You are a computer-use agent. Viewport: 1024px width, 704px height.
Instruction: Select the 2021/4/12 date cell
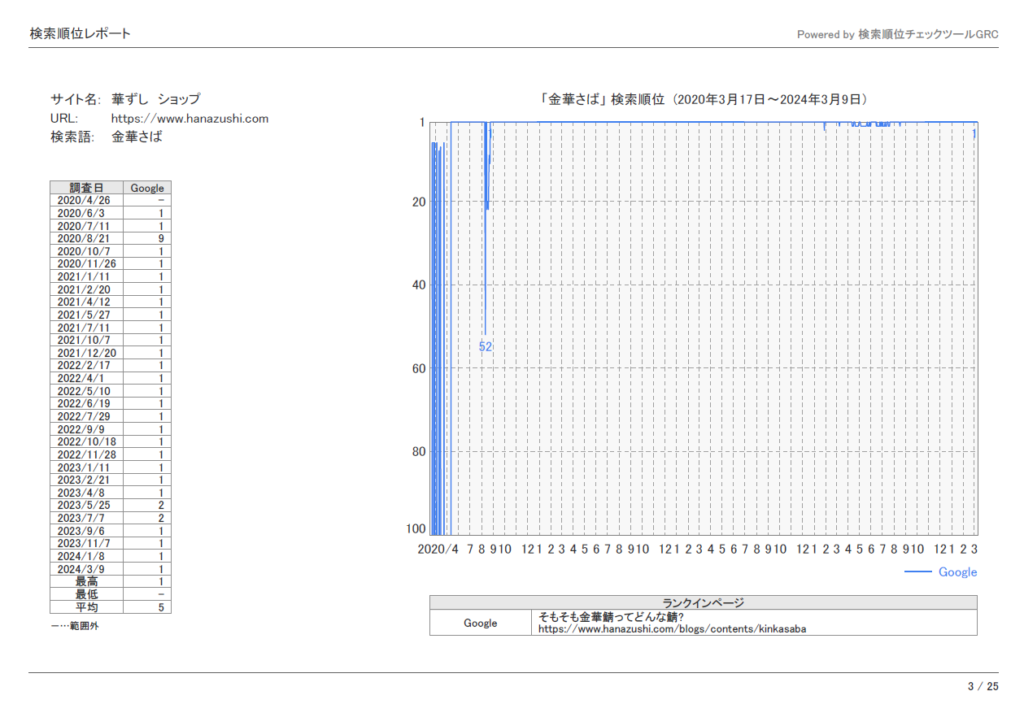(86, 302)
